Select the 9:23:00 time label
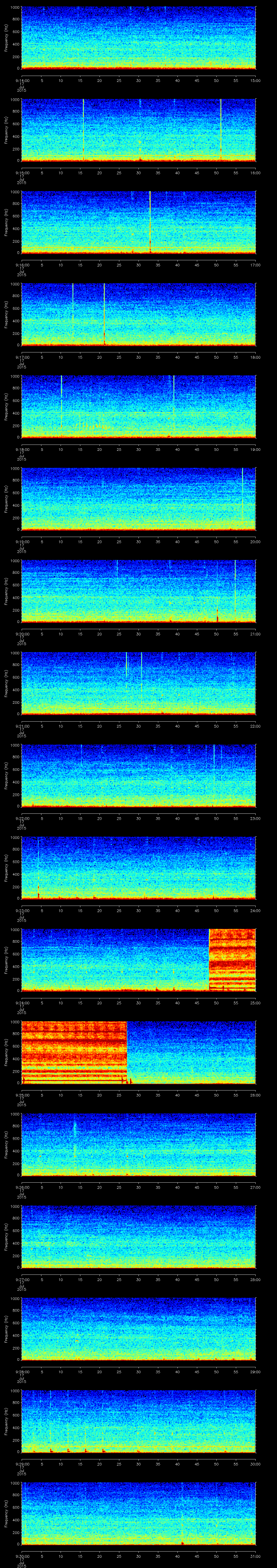 tap(22, 910)
